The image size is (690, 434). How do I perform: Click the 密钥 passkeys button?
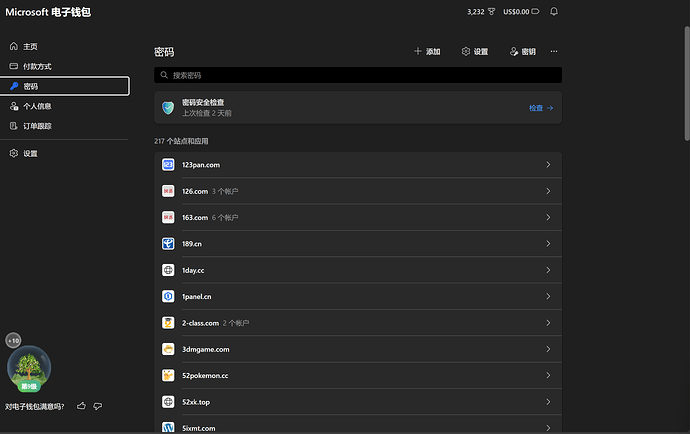(x=522, y=51)
